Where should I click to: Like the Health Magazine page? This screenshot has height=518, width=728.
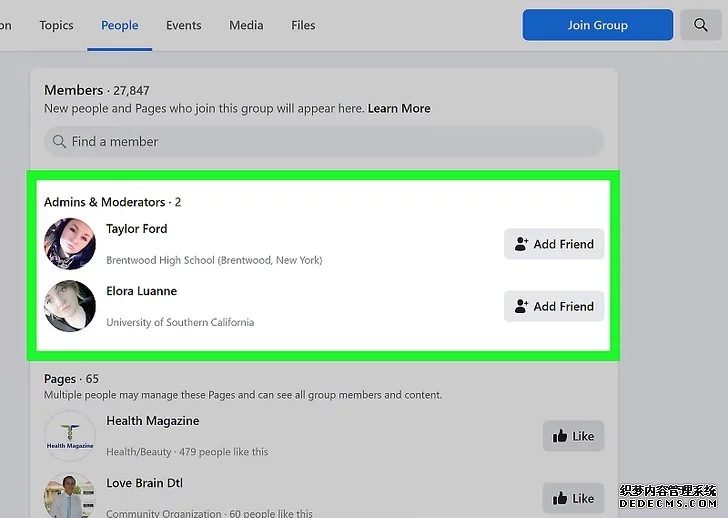[573, 436]
